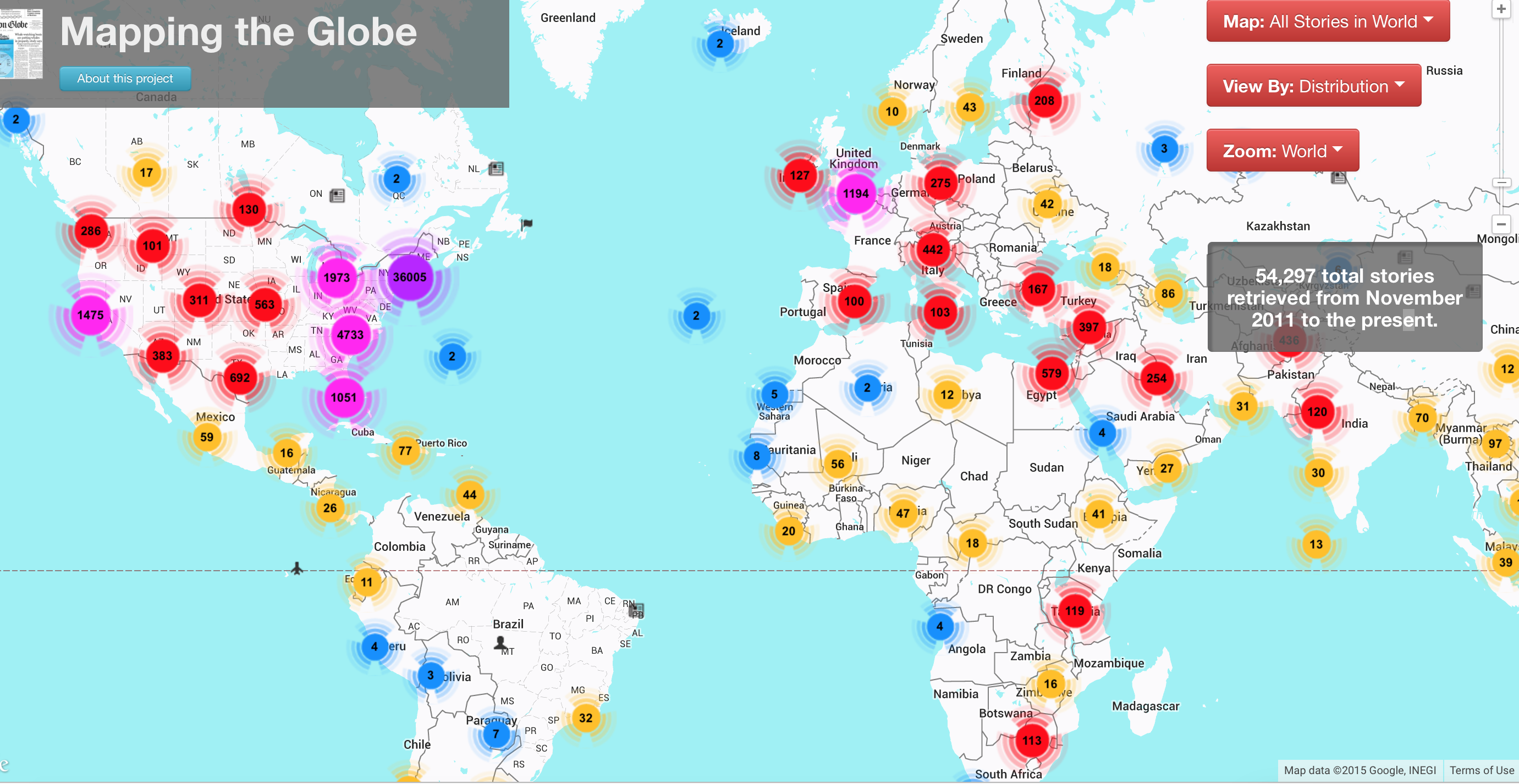
Task: Click the 1475 cluster in California
Action: point(90,316)
